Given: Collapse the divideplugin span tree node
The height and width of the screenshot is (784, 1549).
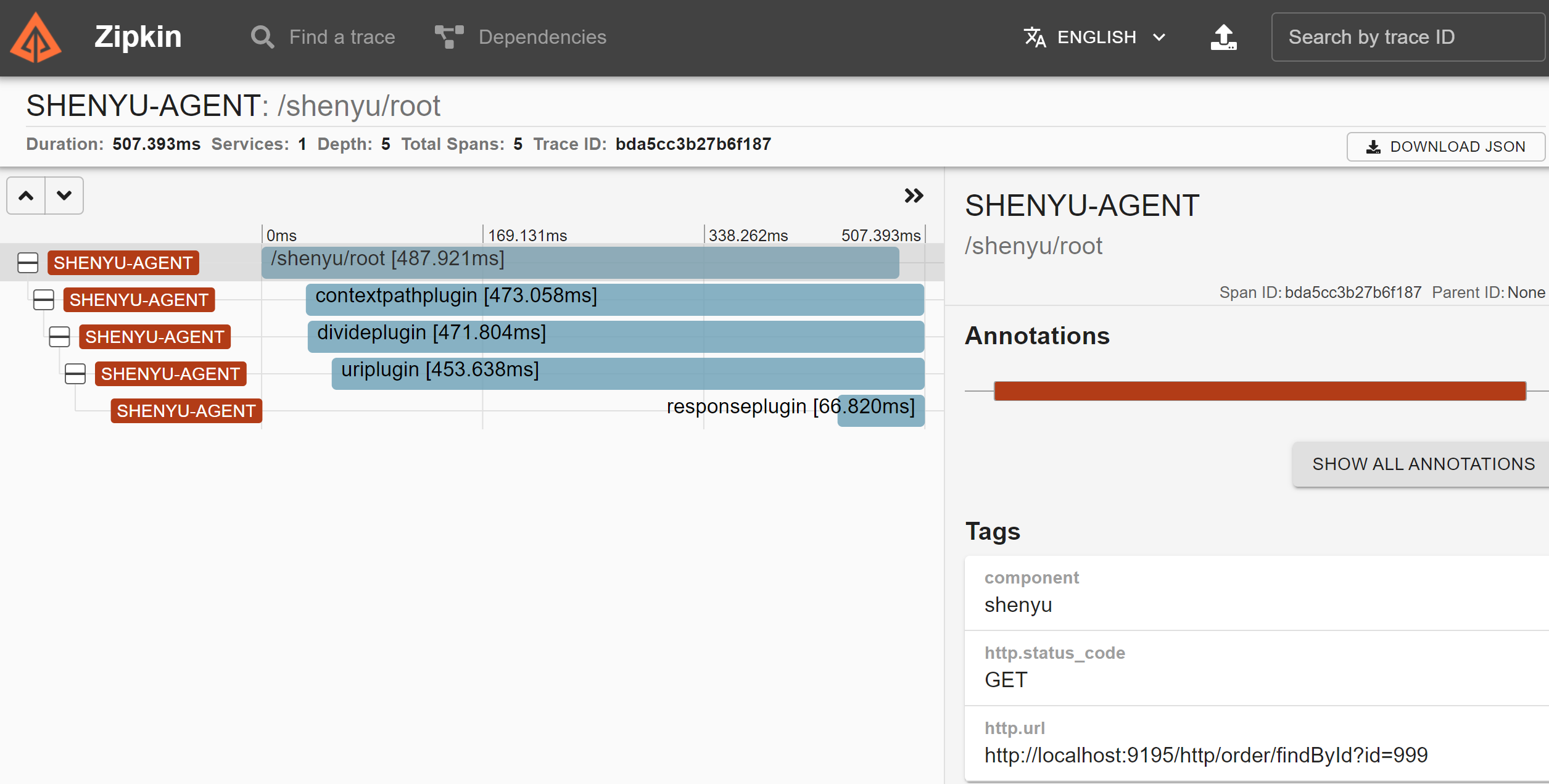Looking at the screenshot, I should [x=60, y=337].
